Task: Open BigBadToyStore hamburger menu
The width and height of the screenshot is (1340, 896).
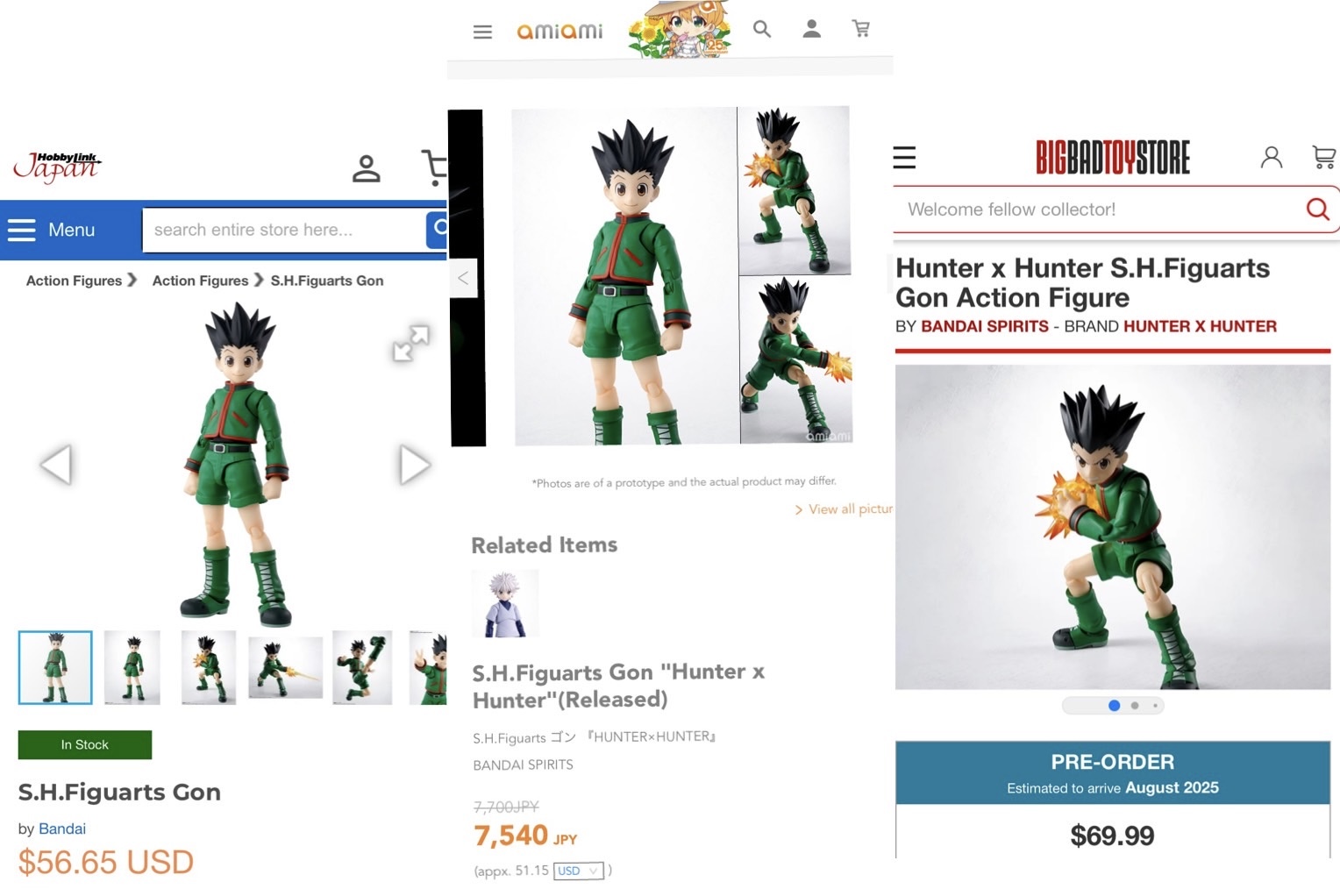Action: point(904,158)
